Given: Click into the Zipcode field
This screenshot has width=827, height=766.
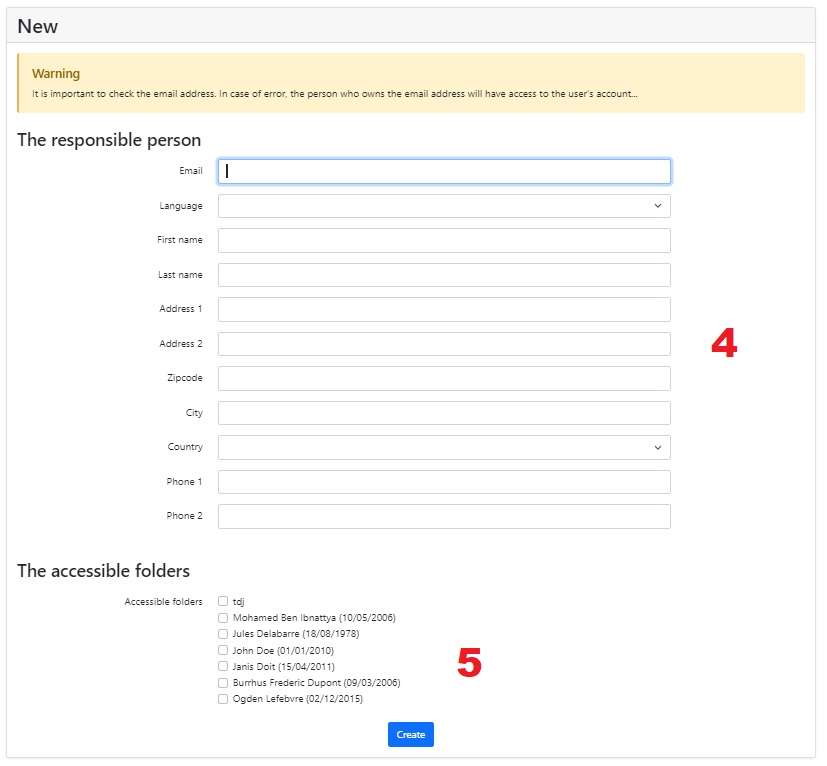Looking at the screenshot, I should (444, 378).
